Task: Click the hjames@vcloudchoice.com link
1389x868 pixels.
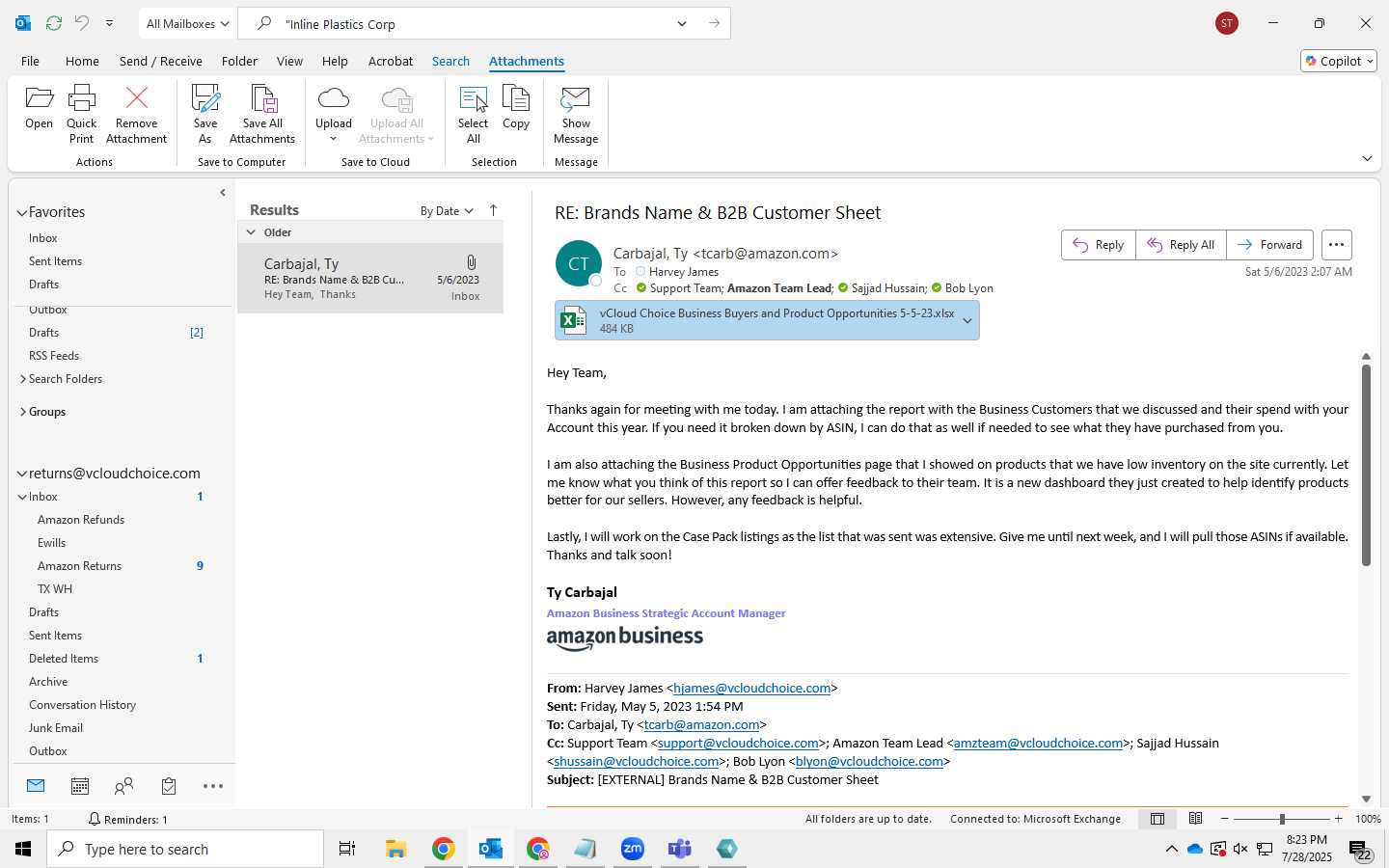Action: (x=752, y=689)
